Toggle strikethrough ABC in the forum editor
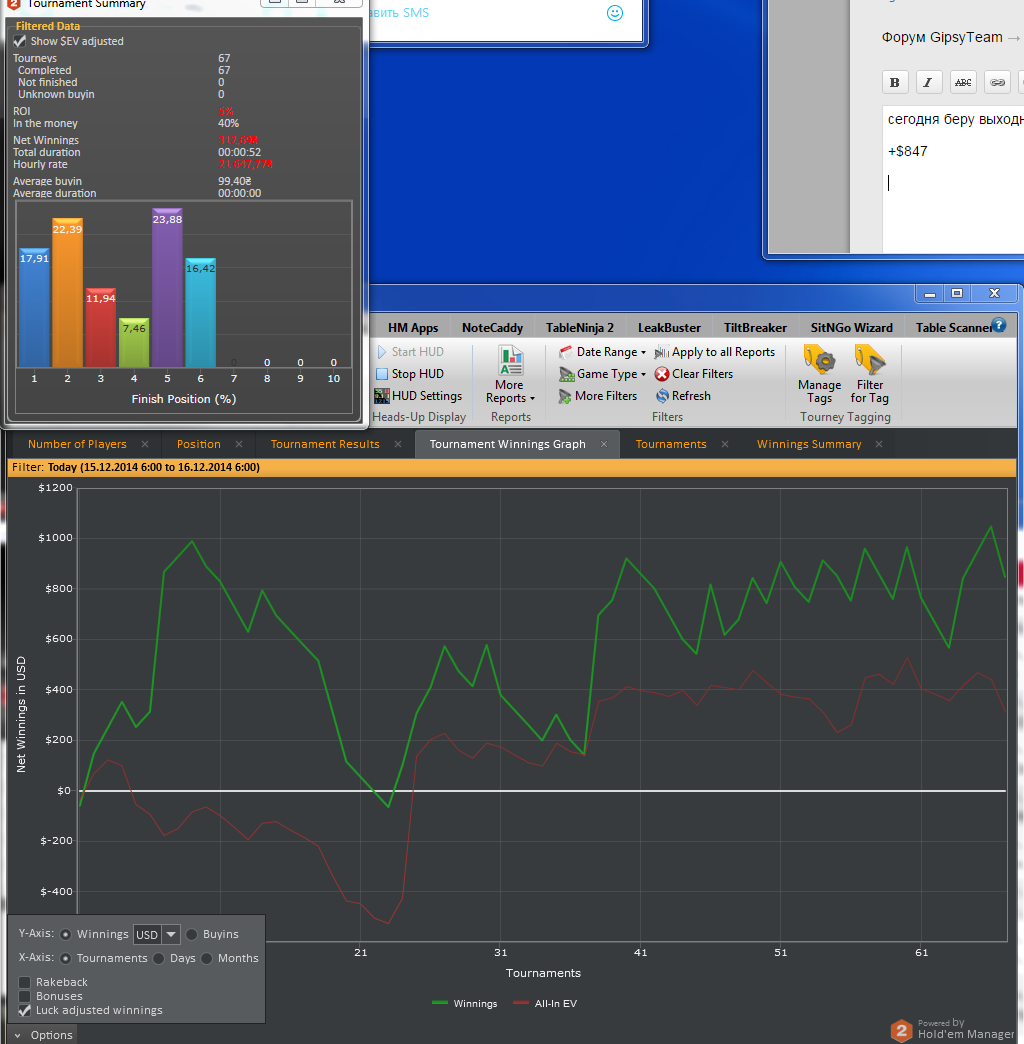Screen dimensions: 1024x1044 (963, 83)
